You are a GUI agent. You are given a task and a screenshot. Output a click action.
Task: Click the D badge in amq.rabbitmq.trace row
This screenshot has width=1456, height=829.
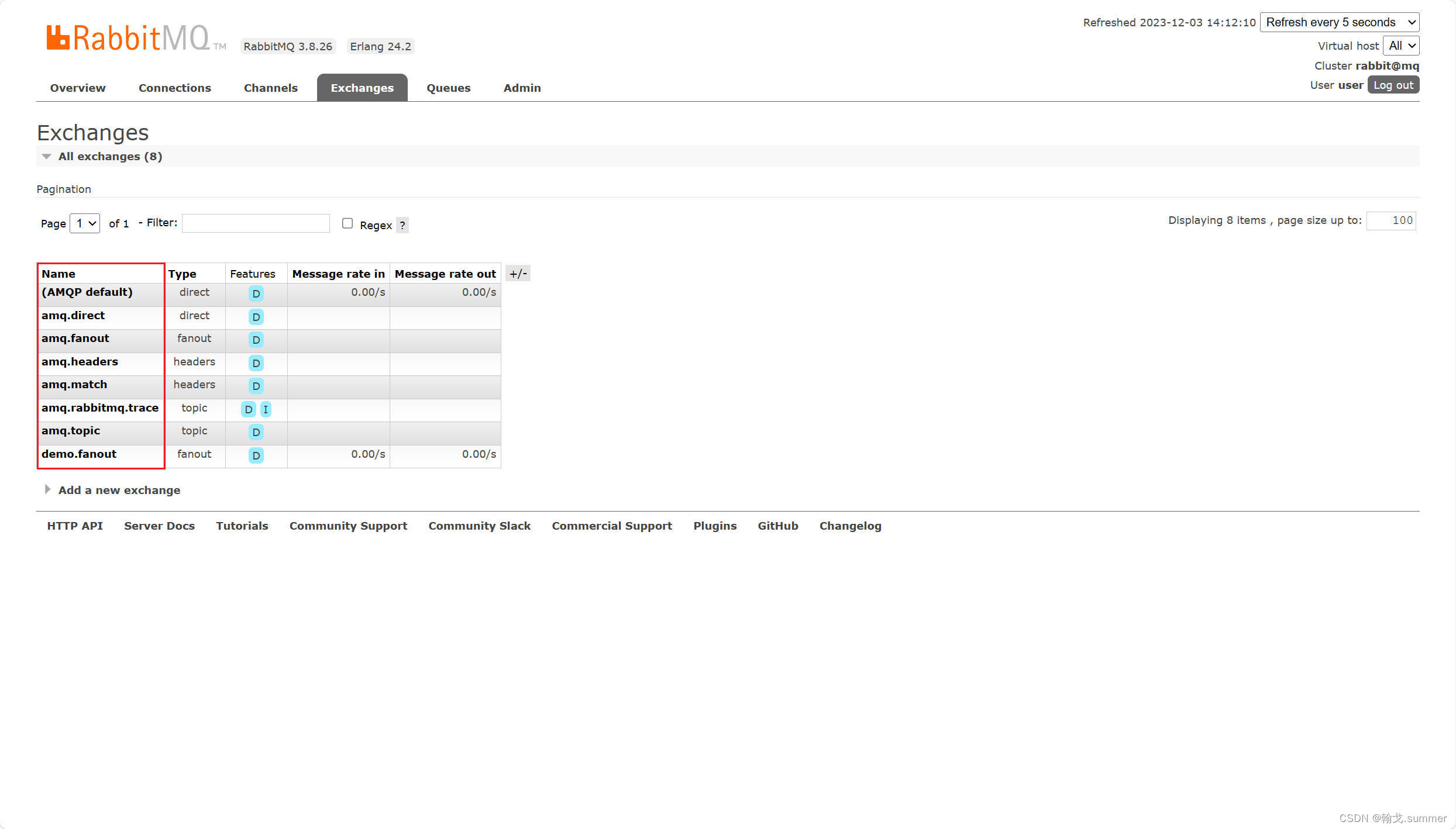pyautogui.click(x=249, y=409)
